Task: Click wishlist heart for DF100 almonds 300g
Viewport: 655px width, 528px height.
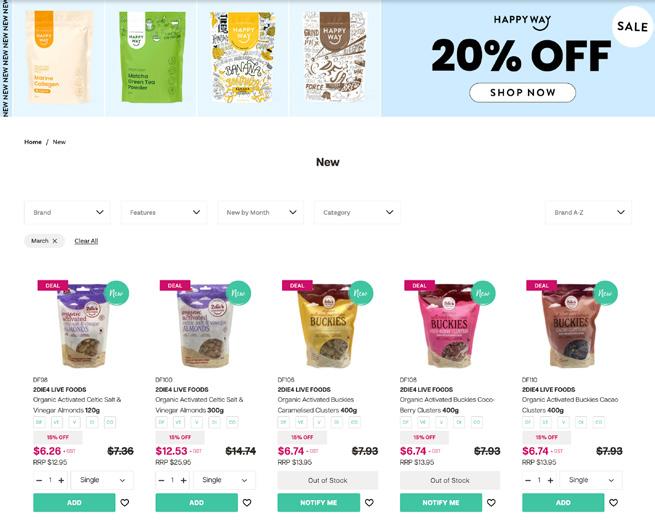Action: click(x=247, y=503)
